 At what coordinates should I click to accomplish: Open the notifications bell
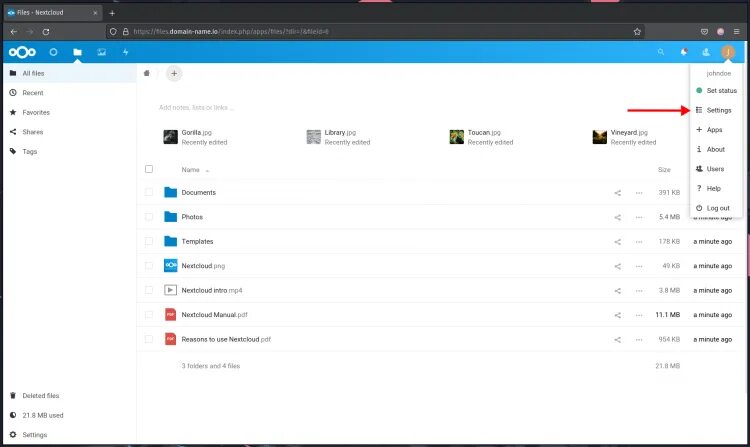pyautogui.click(x=684, y=52)
